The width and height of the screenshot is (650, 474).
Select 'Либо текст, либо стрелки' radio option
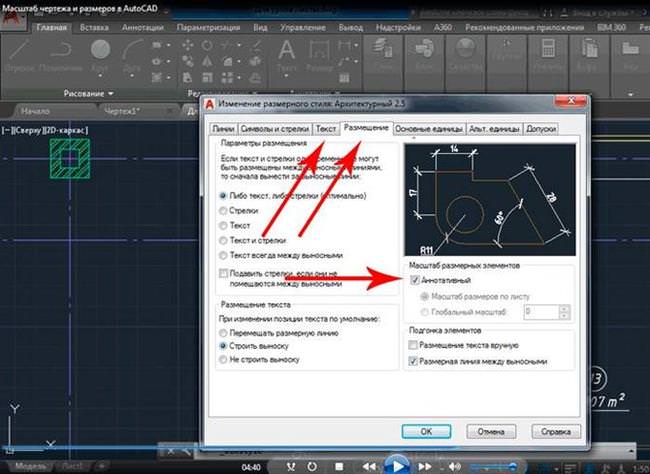point(223,195)
